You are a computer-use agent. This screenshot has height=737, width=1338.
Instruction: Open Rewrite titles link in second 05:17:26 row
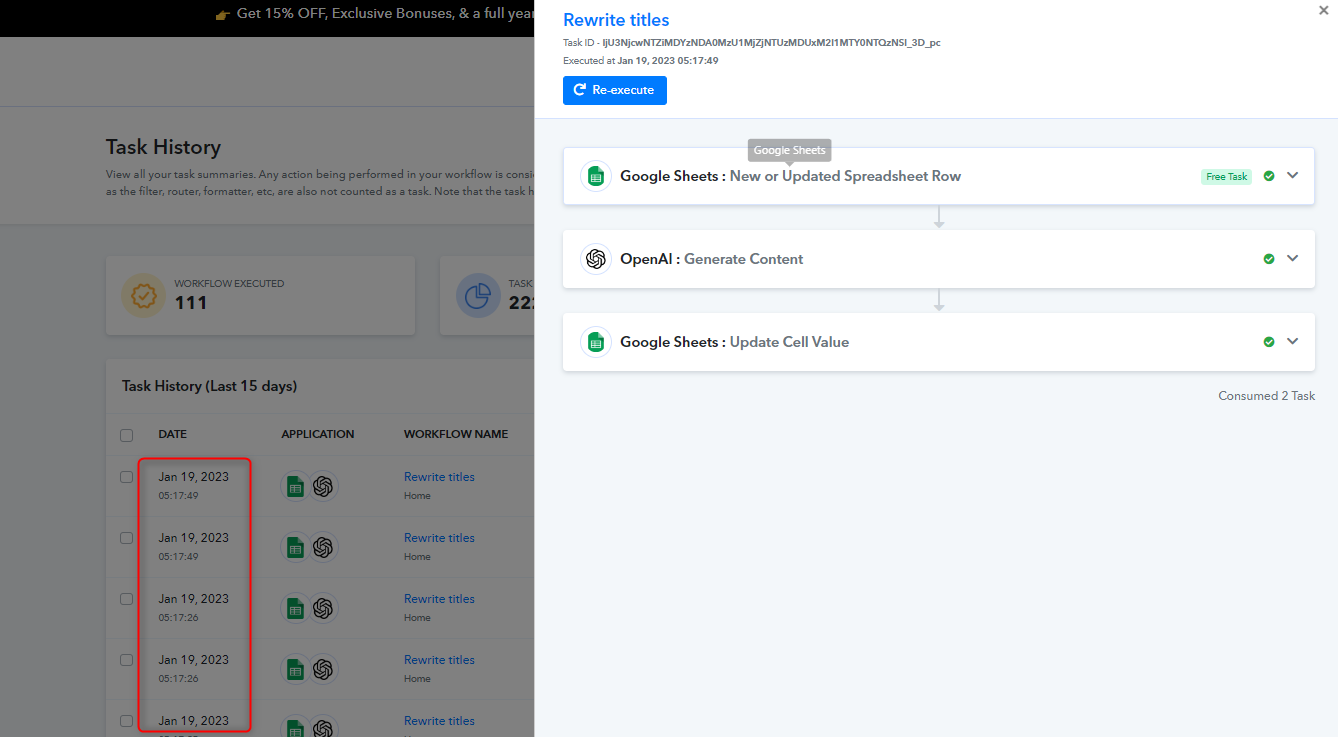click(x=439, y=660)
